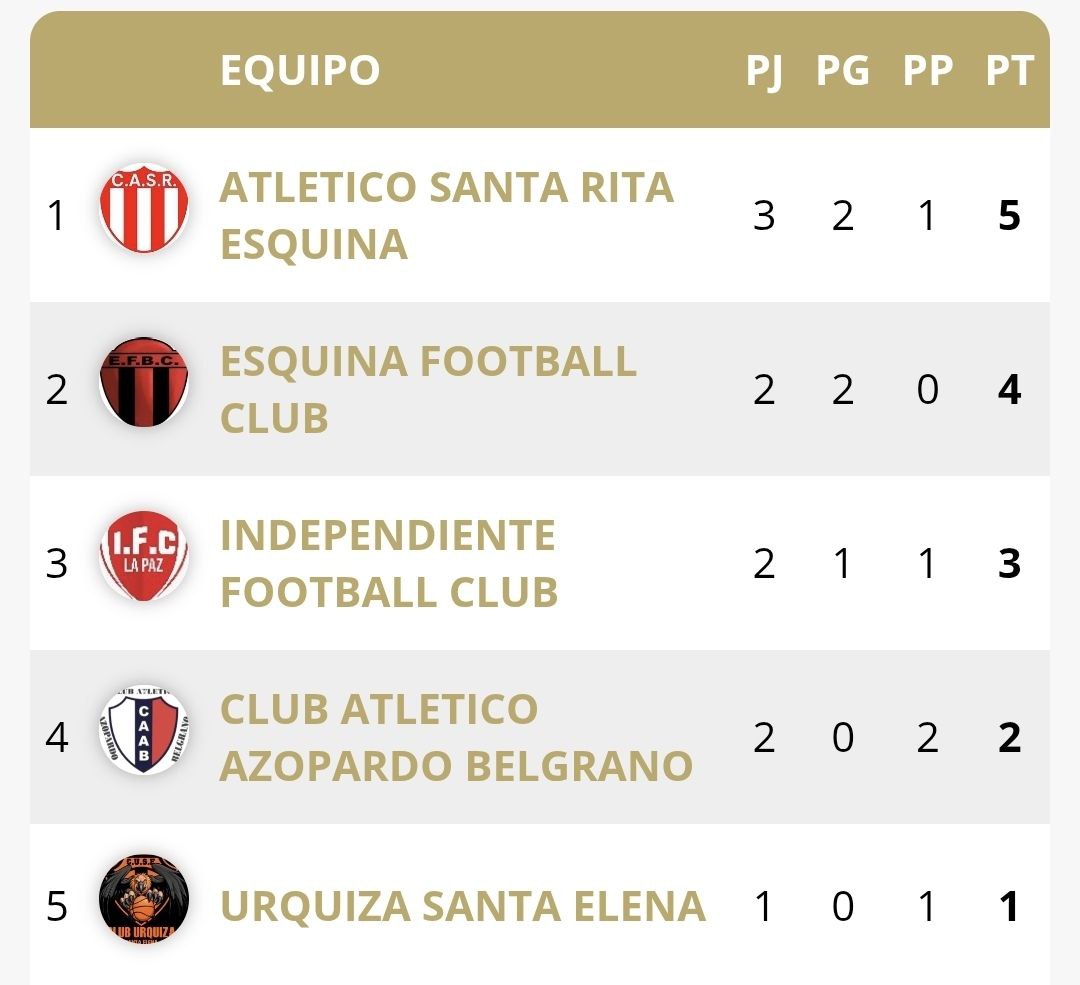The width and height of the screenshot is (1080, 985).
Task: Open URQUIZA SANTA ELENA team link
Action: pos(463,906)
